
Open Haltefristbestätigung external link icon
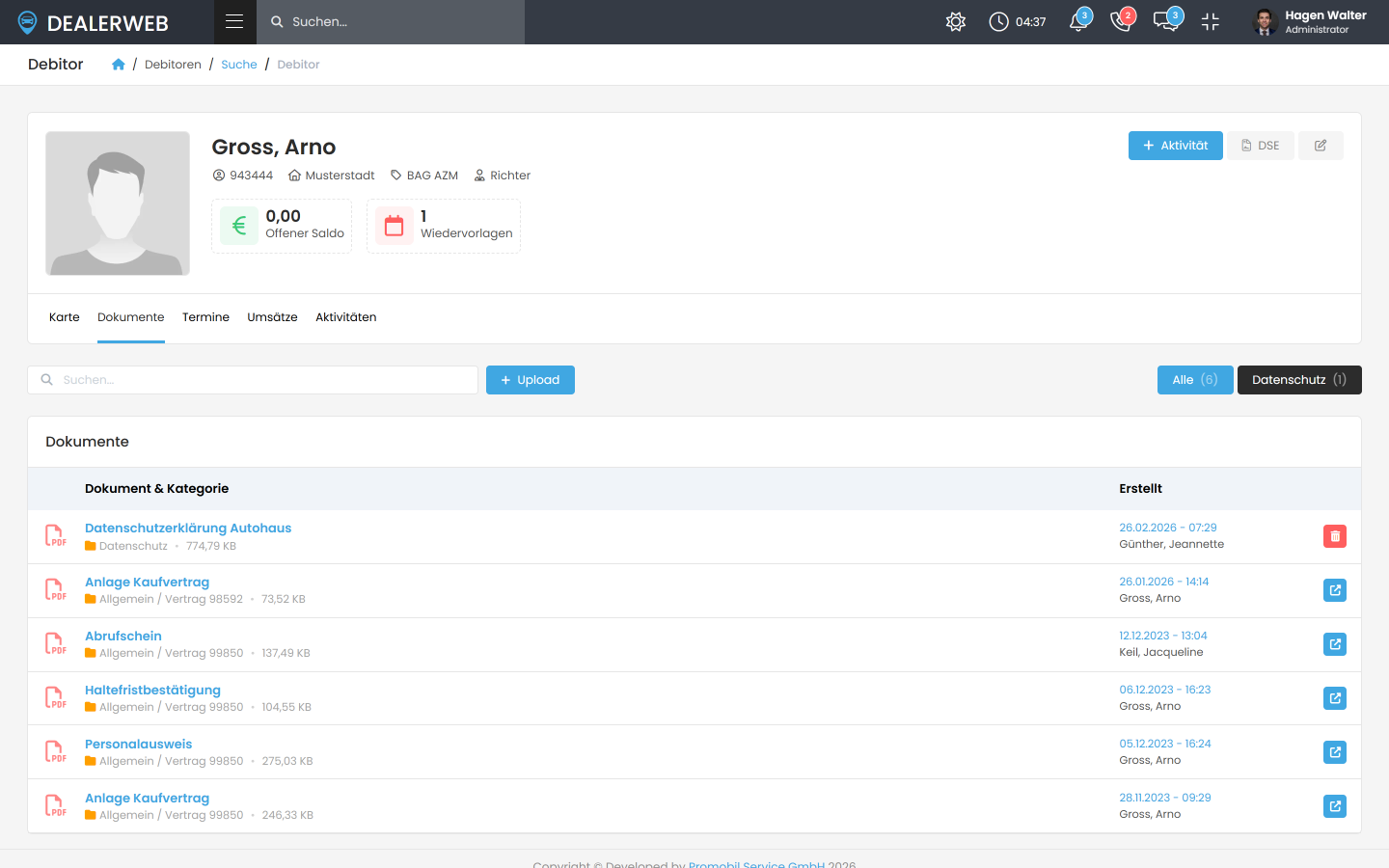pos(1335,698)
